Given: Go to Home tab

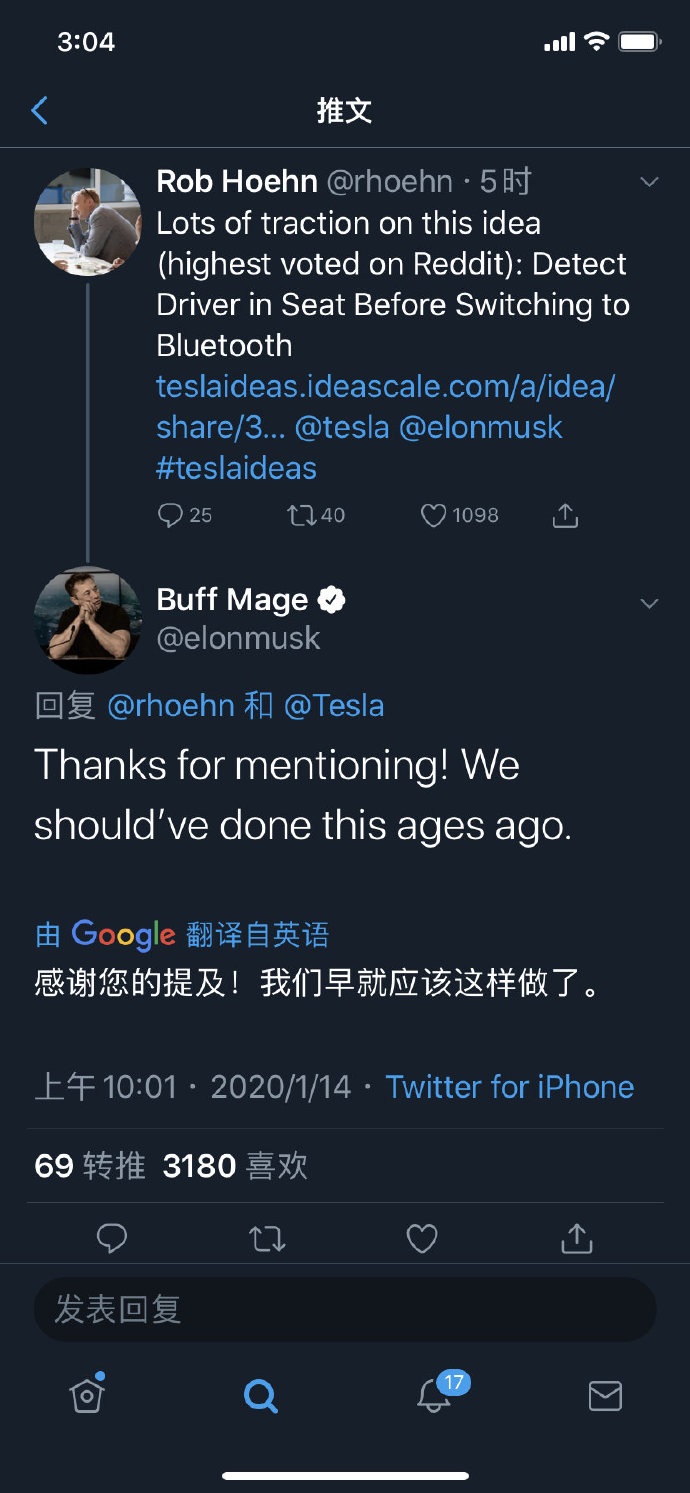Looking at the screenshot, I should tap(87, 1396).
